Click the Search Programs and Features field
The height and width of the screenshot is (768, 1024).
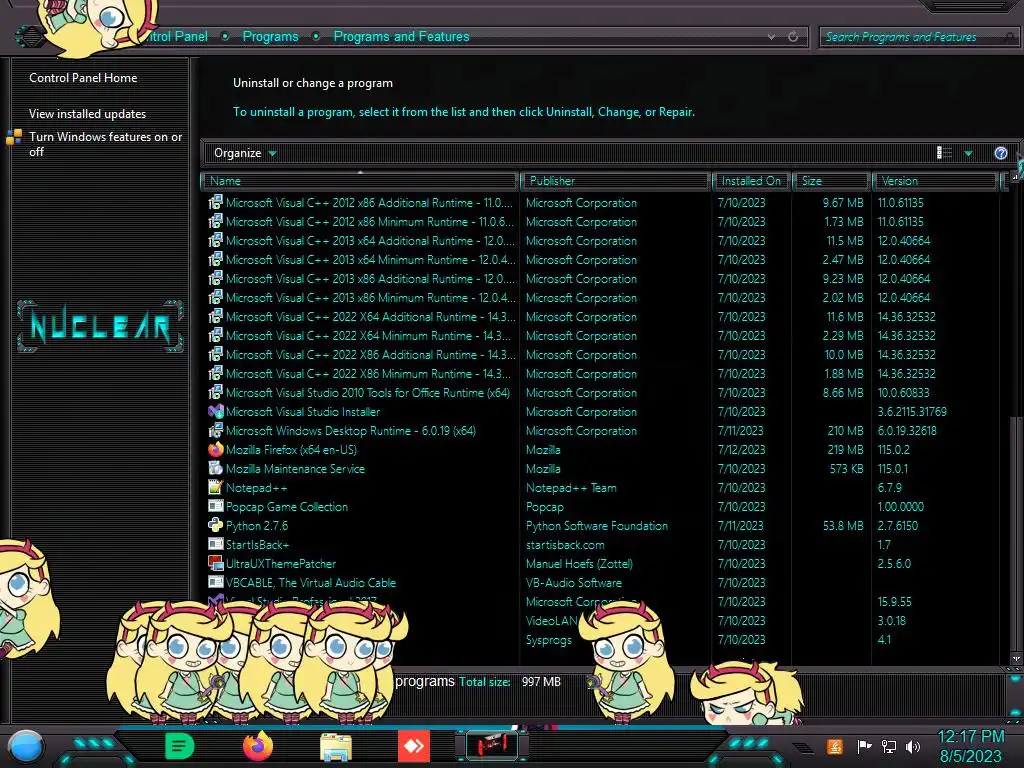pyautogui.click(x=917, y=37)
